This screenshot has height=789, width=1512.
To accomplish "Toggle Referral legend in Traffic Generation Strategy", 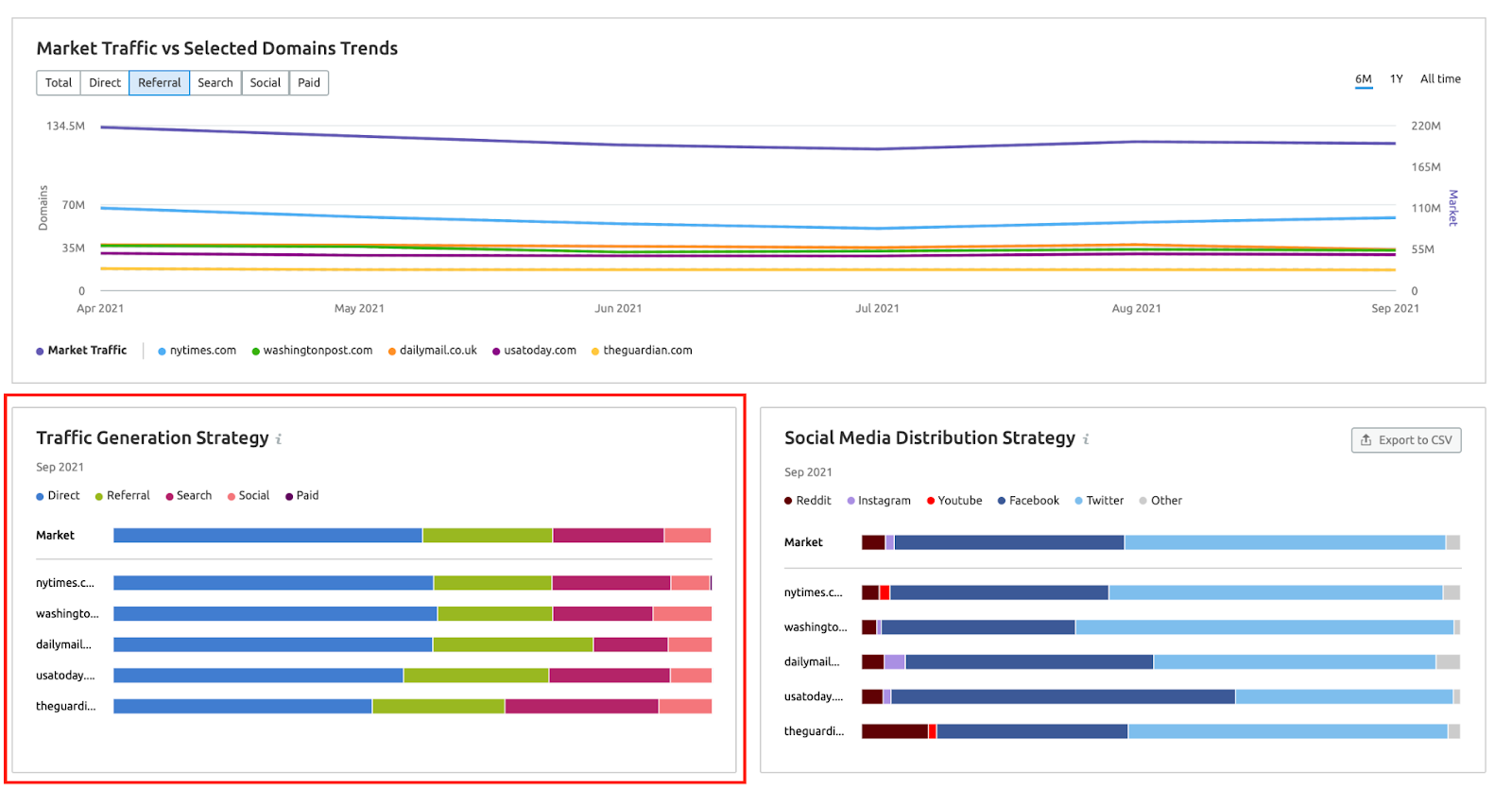I will click(x=122, y=496).
